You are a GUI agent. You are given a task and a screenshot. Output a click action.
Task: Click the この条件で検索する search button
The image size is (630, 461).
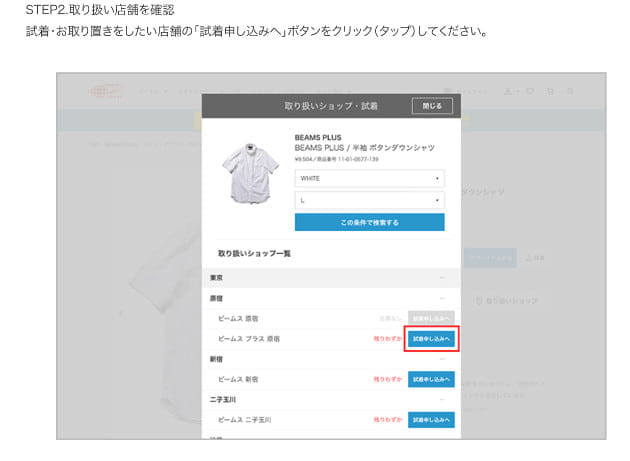tap(369, 222)
